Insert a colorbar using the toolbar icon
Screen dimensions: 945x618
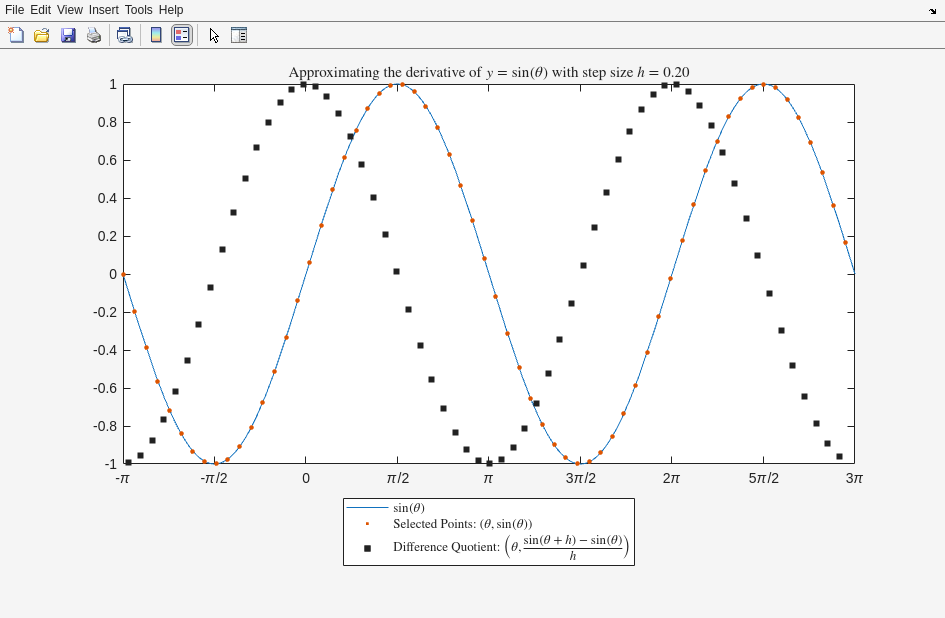tap(156, 35)
